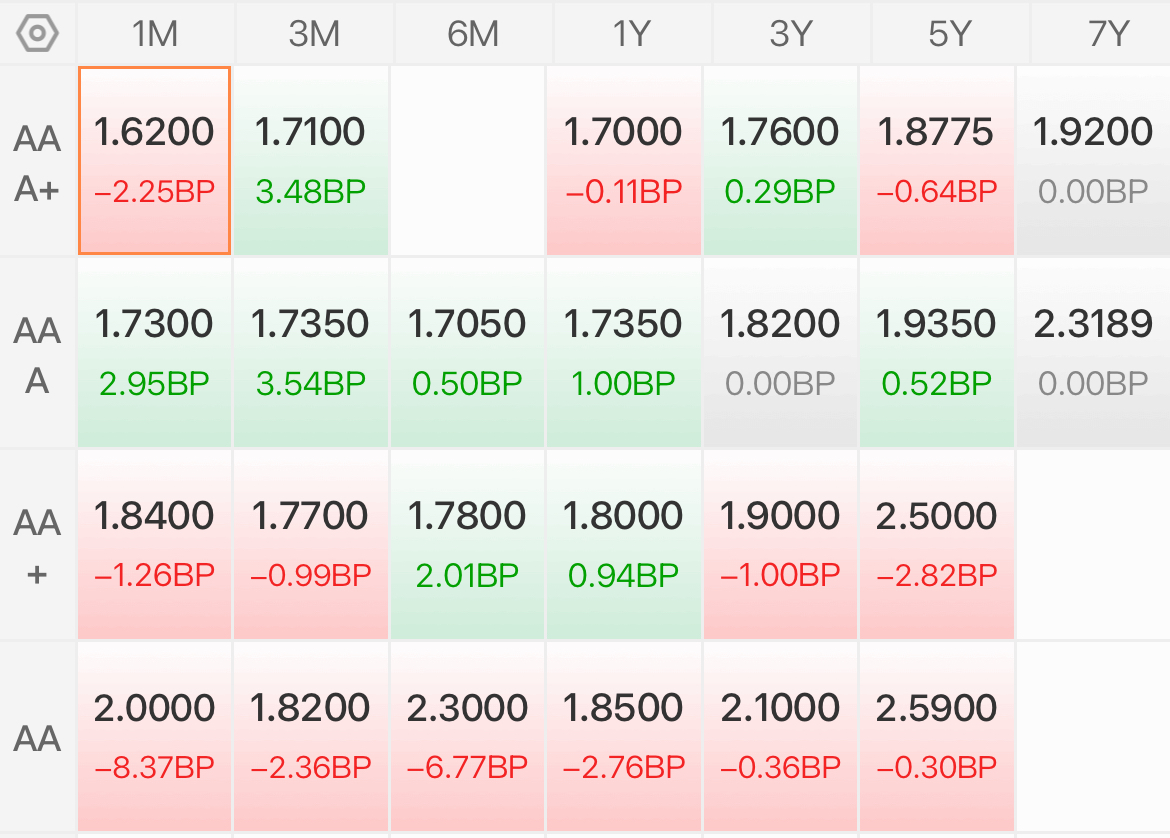
Task: Select the 6M column header
Action: pos(473,34)
